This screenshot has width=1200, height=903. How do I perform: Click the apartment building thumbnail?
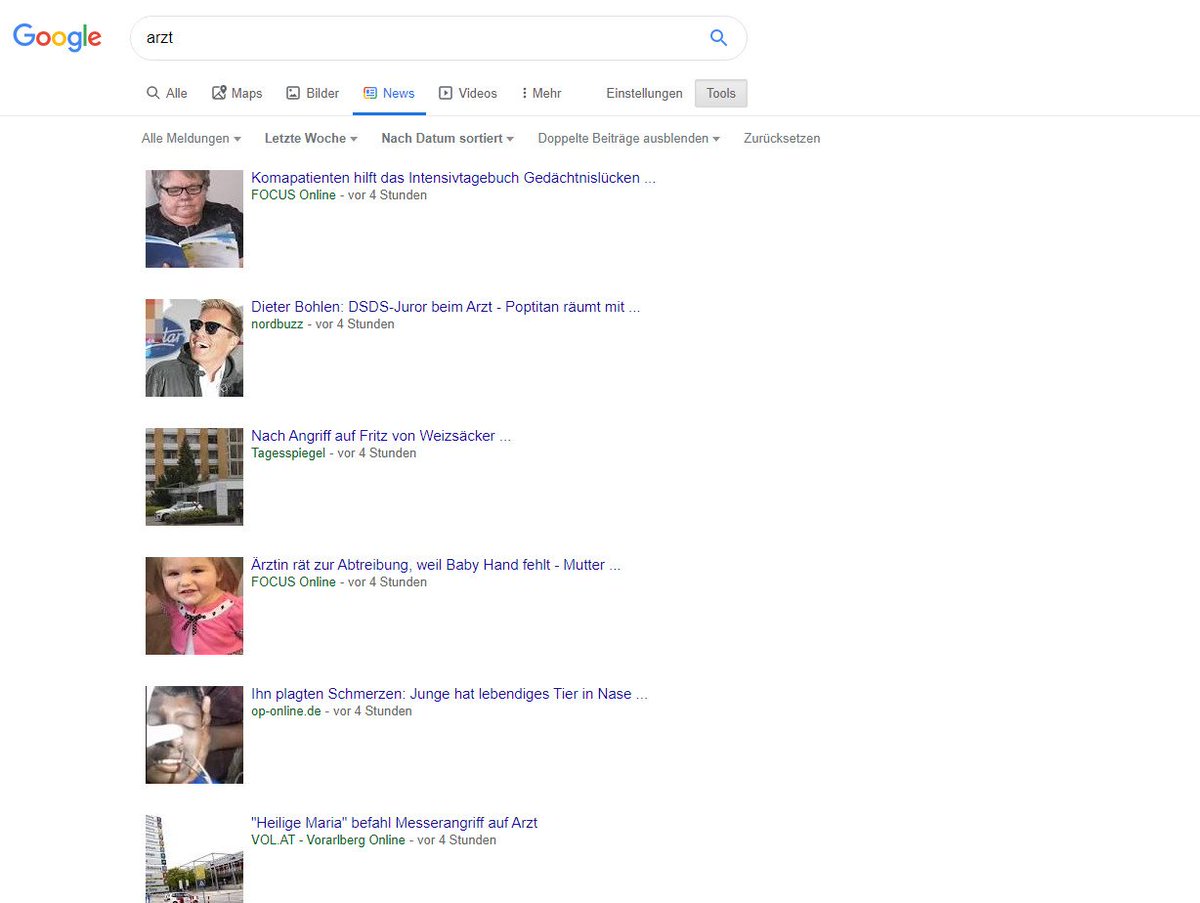click(194, 477)
